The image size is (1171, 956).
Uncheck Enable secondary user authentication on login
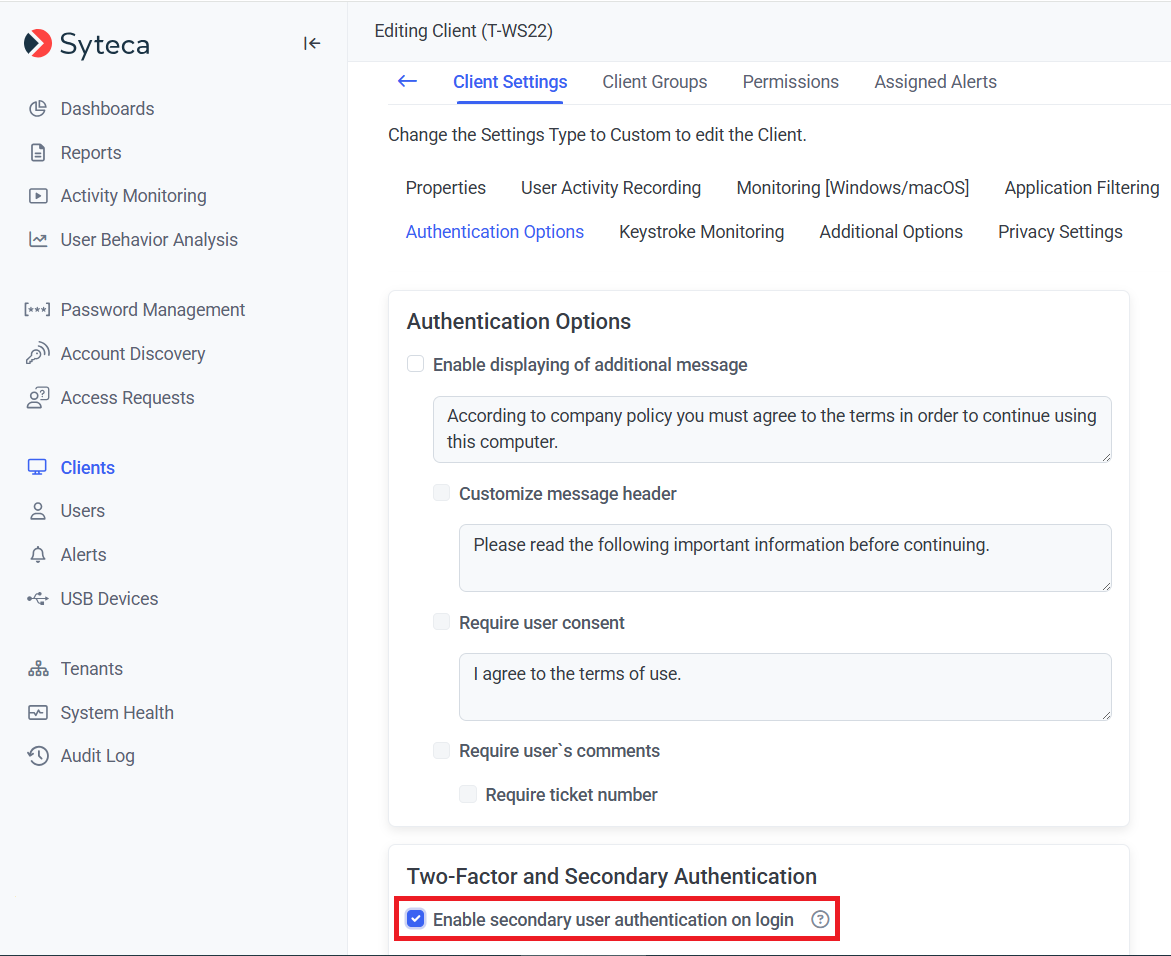pos(416,920)
